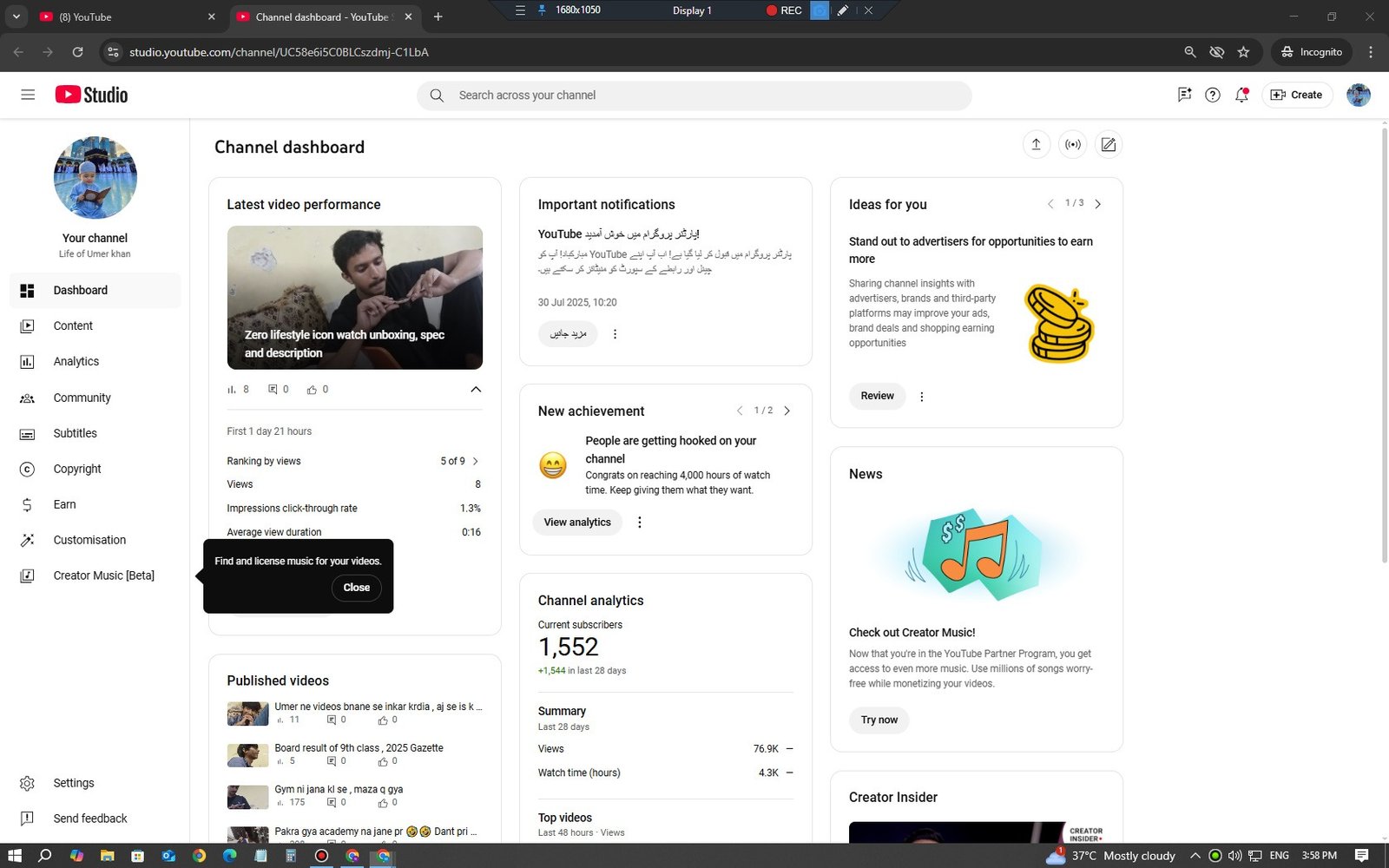Click the search across your channel field
Screen dimensions: 1389x868
(694, 95)
